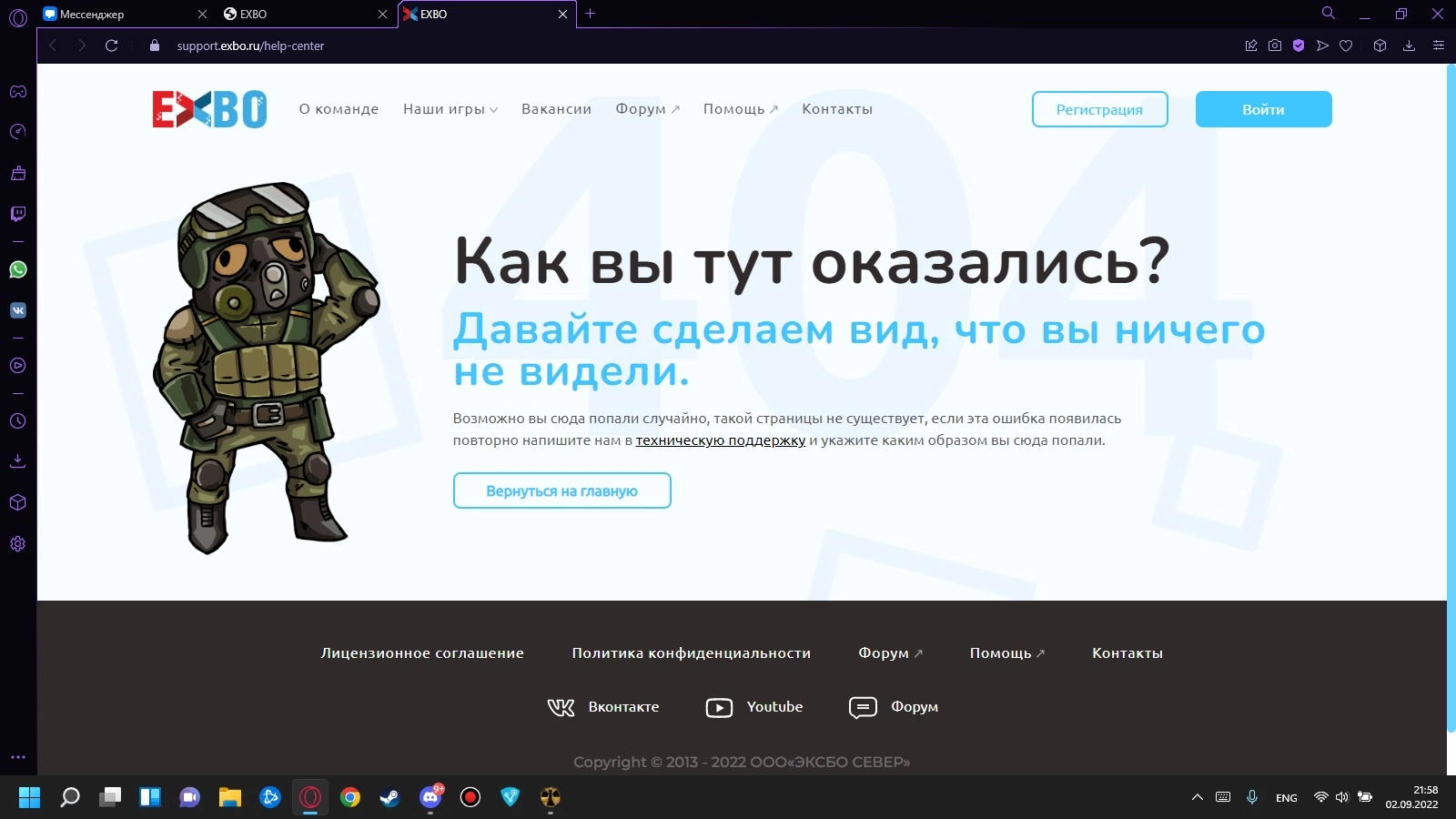The width and height of the screenshot is (1456, 819).
Task: Open File Explorer from taskbar
Action: tap(230, 798)
